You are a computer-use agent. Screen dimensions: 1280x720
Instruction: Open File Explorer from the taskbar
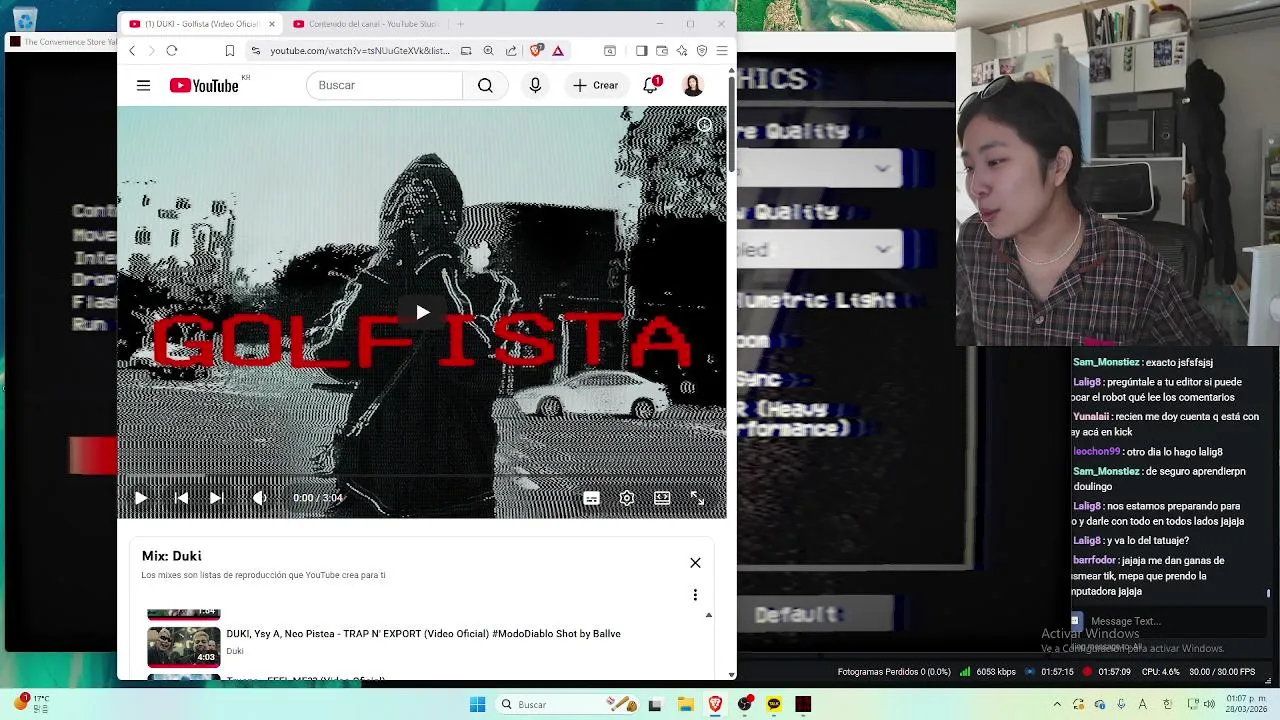685,705
